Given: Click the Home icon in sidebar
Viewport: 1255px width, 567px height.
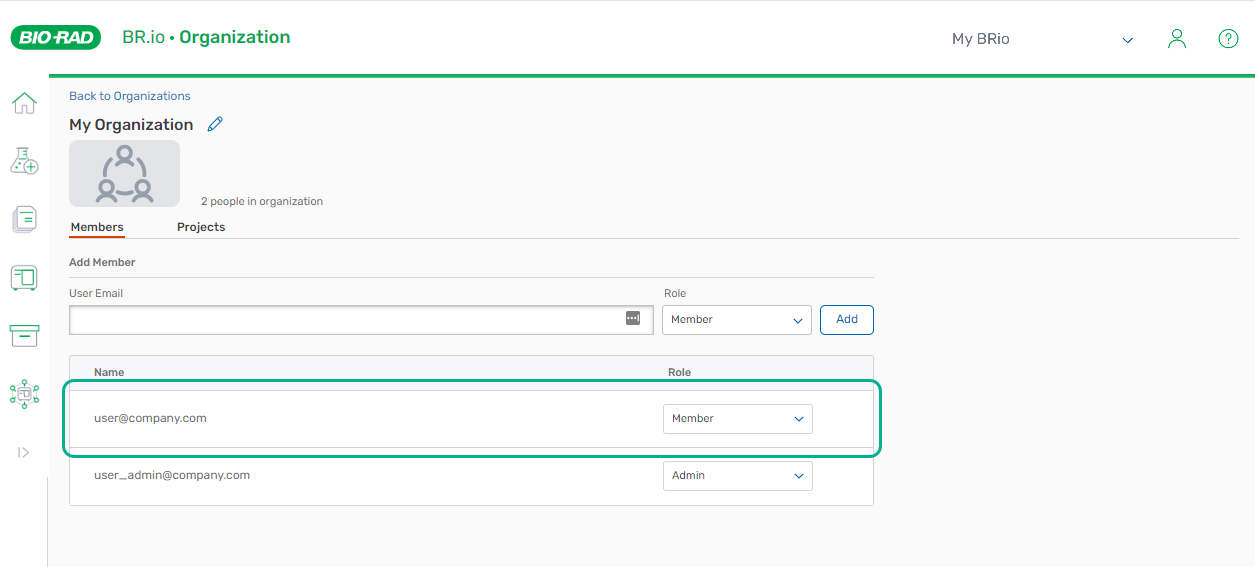Looking at the screenshot, I should click(24, 103).
